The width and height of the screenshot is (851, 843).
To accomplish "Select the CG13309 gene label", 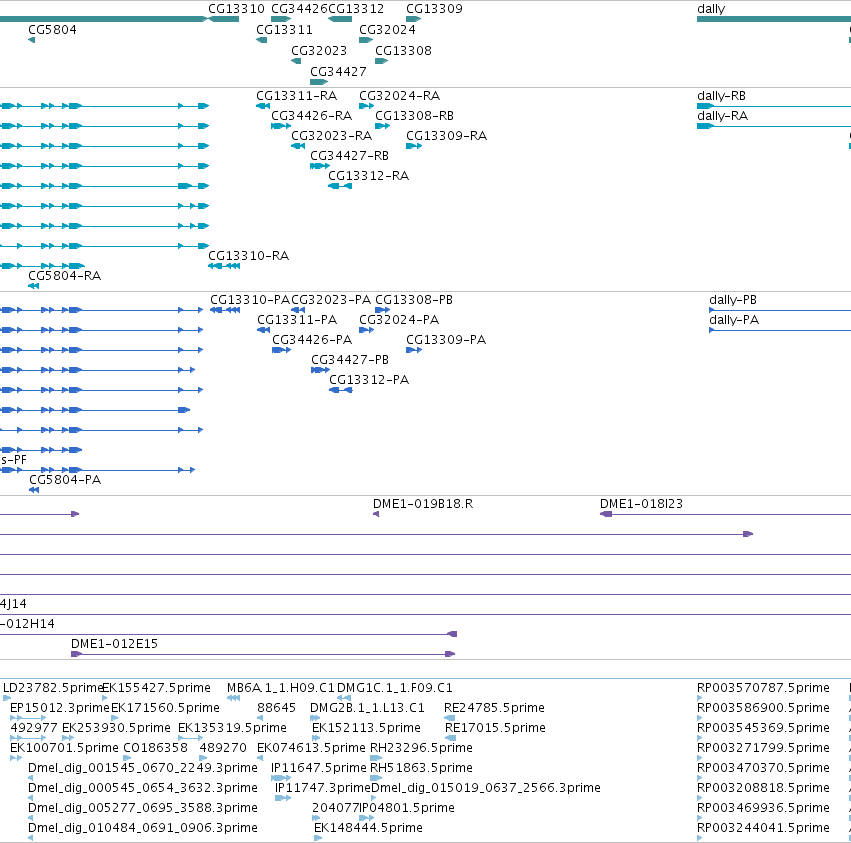I will pyautogui.click(x=434, y=9).
